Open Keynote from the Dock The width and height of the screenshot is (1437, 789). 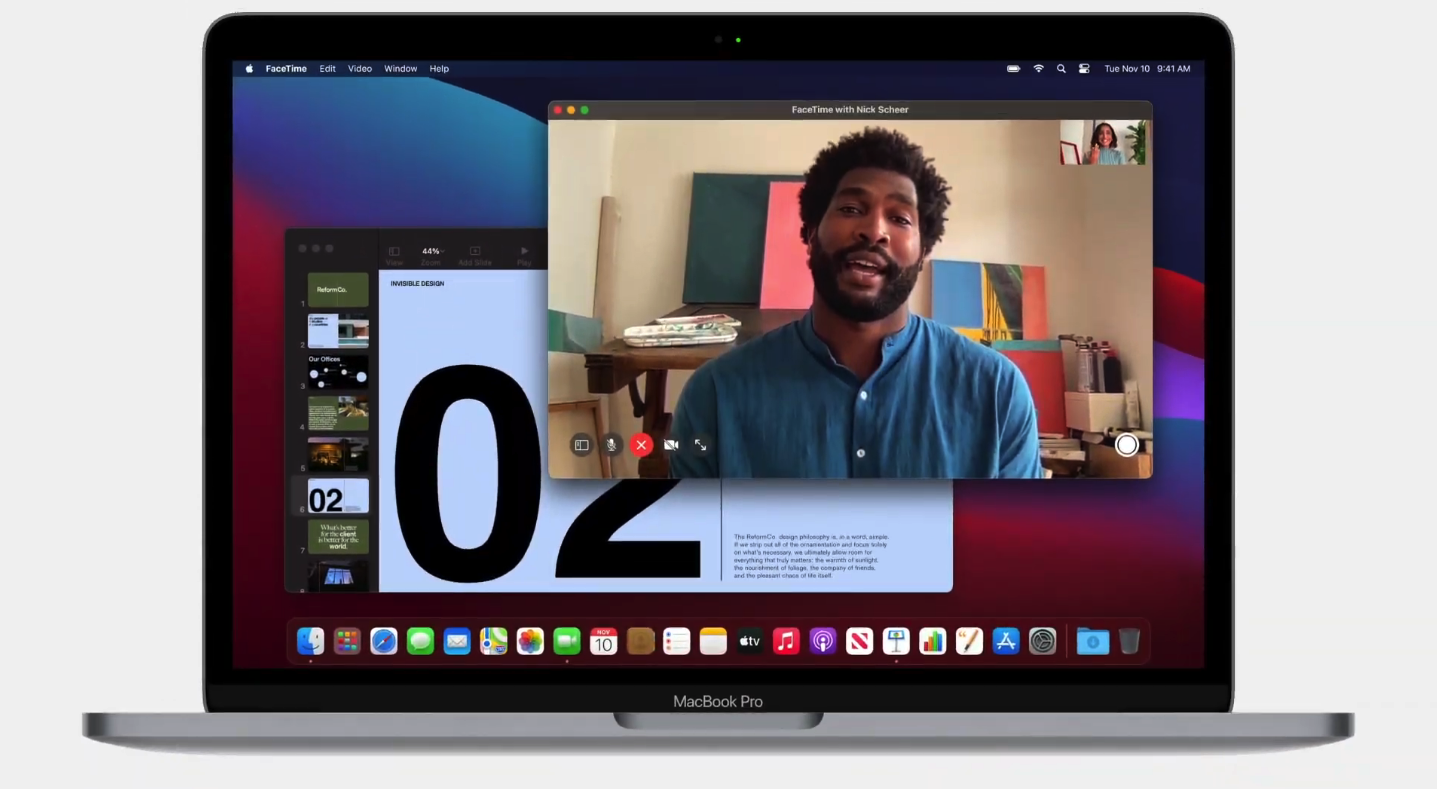(x=896, y=641)
